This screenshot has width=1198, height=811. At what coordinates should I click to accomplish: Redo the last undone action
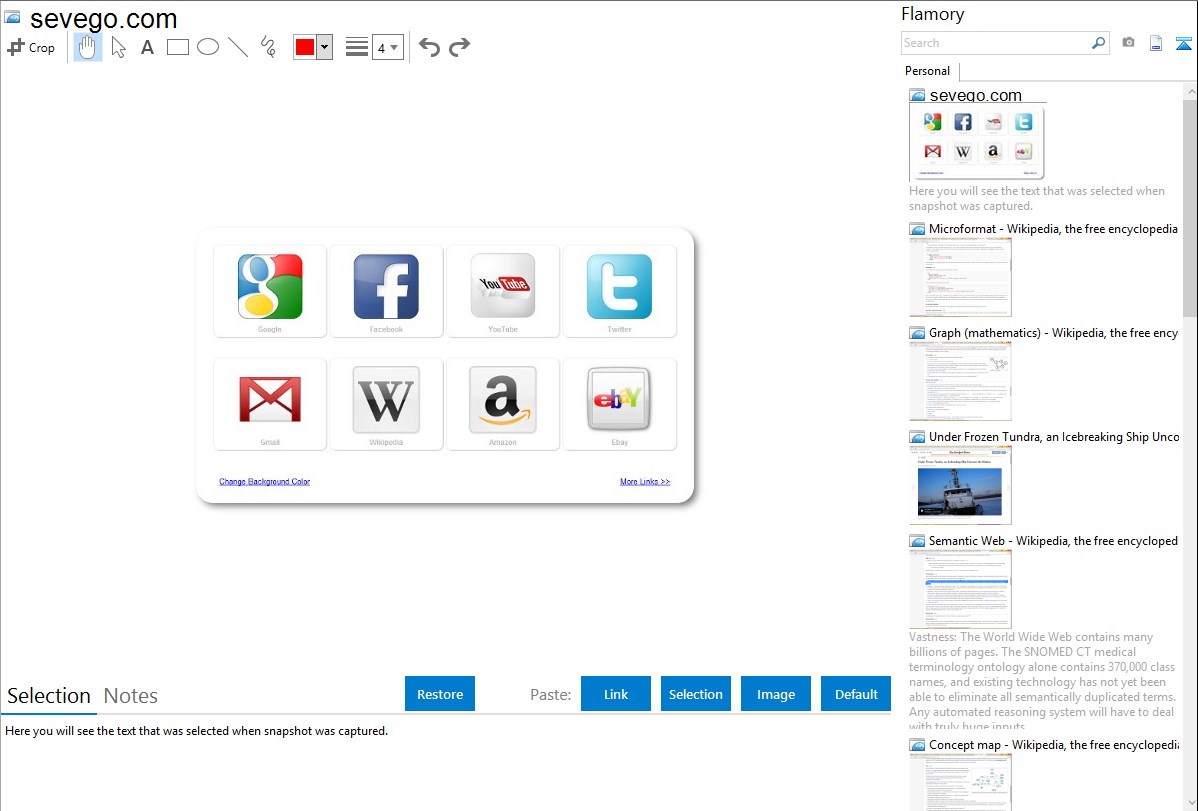tap(459, 47)
